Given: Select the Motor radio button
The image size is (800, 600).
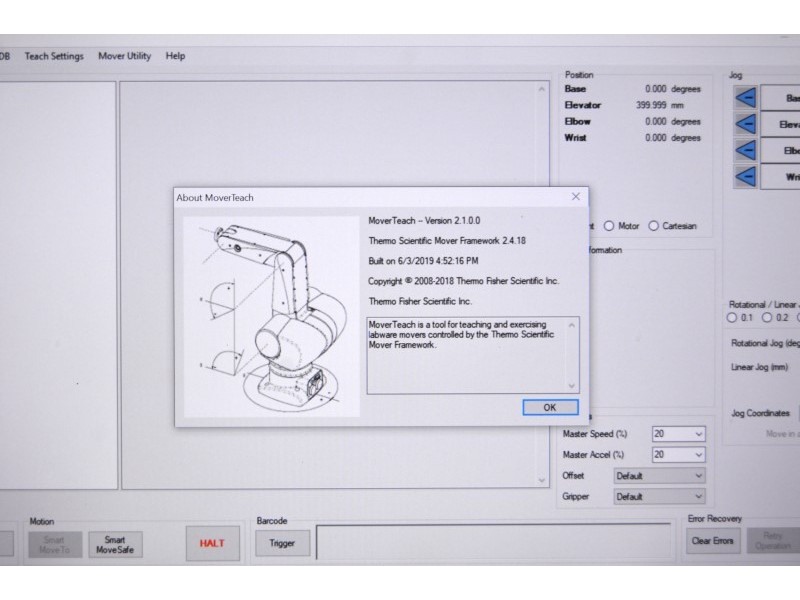Looking at the screenshot, I should (609, 226).
